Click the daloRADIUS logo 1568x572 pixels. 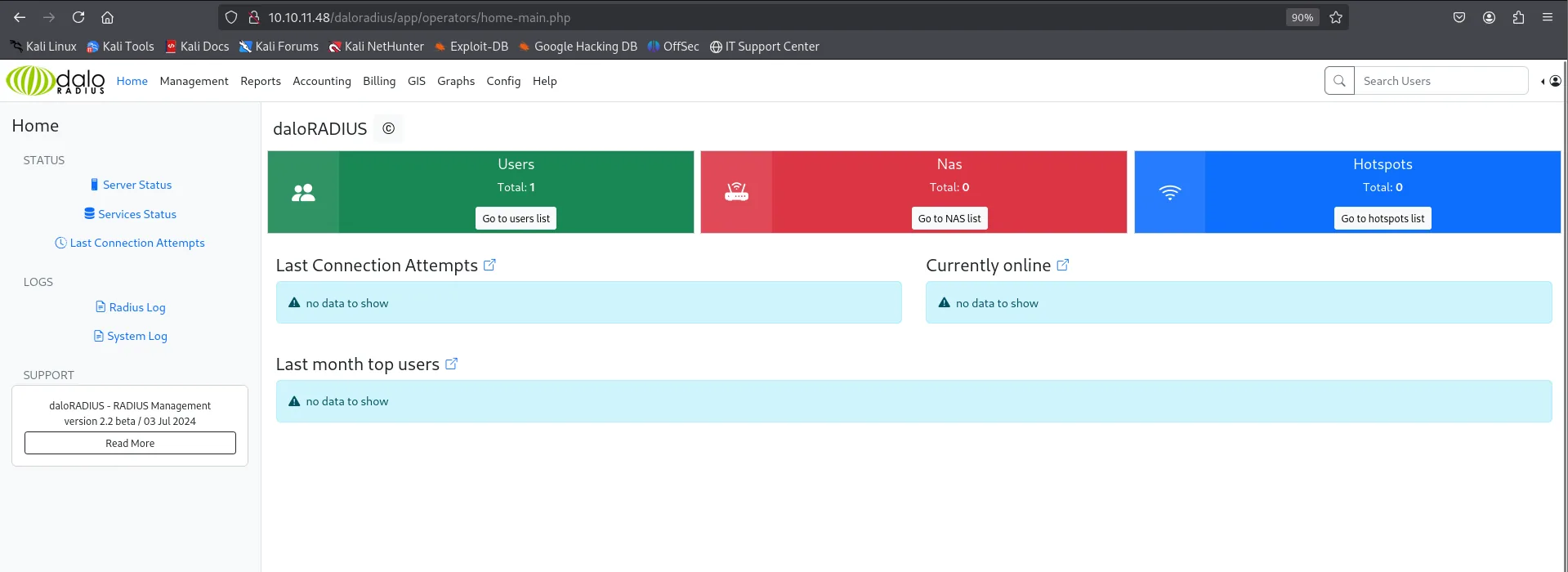click(x=56, y=81)
